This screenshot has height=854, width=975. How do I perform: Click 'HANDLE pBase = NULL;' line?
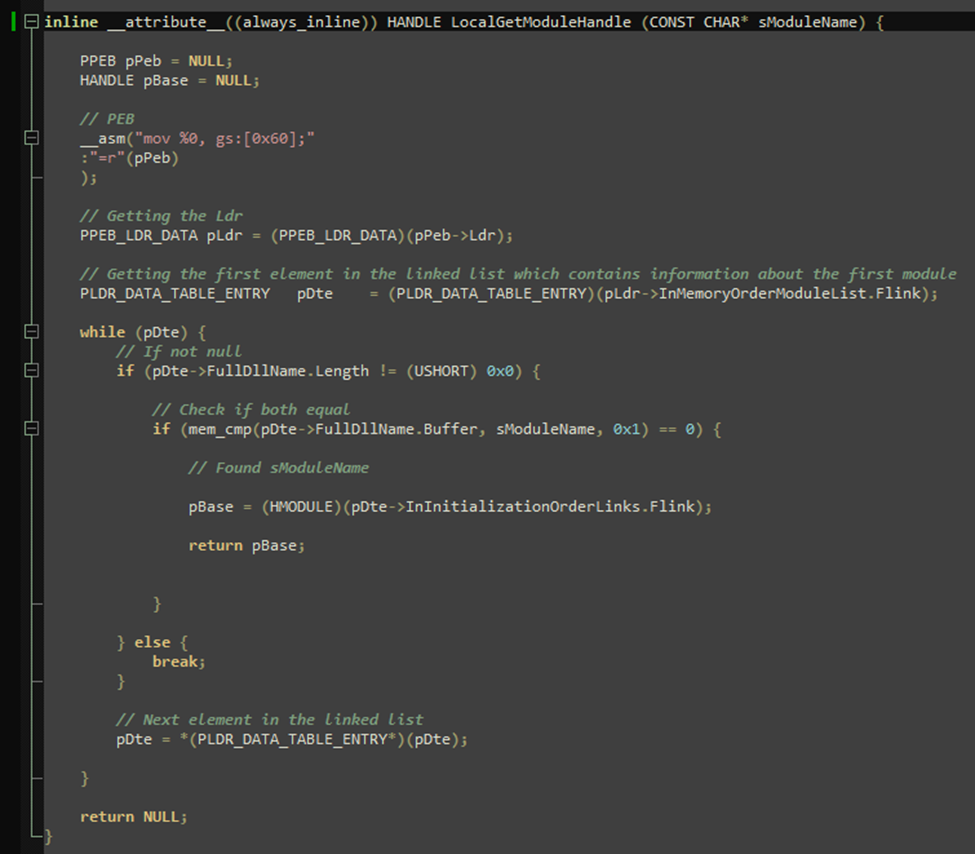click(x=169, y=80)
